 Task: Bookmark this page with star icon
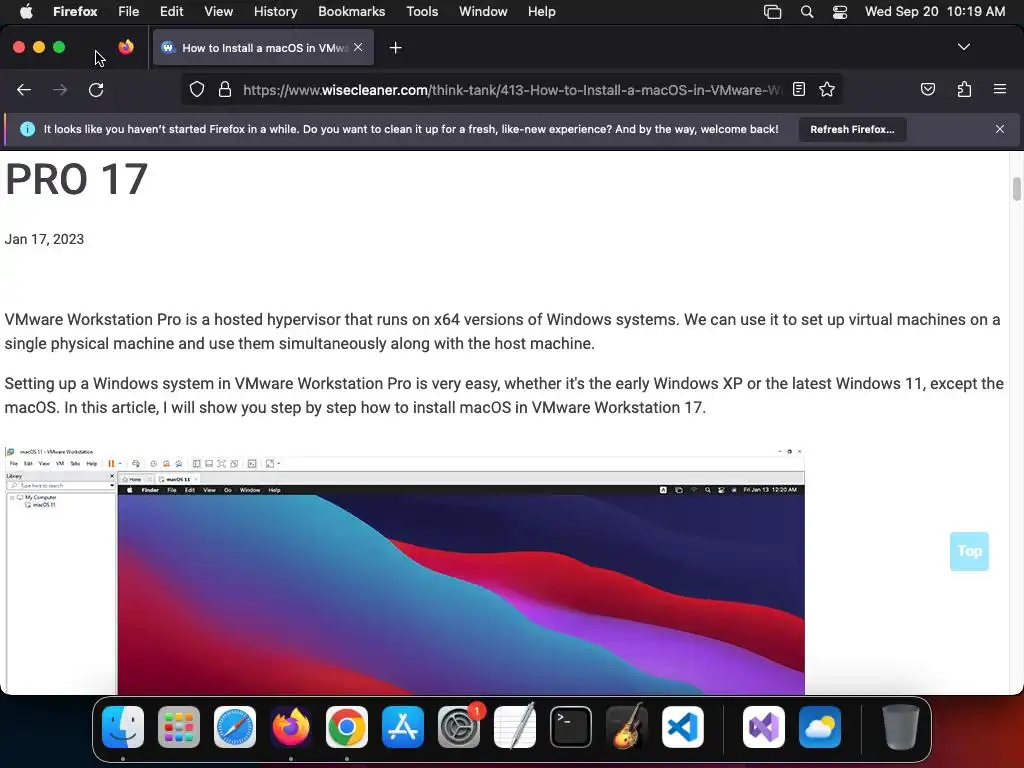click(827, 89)
